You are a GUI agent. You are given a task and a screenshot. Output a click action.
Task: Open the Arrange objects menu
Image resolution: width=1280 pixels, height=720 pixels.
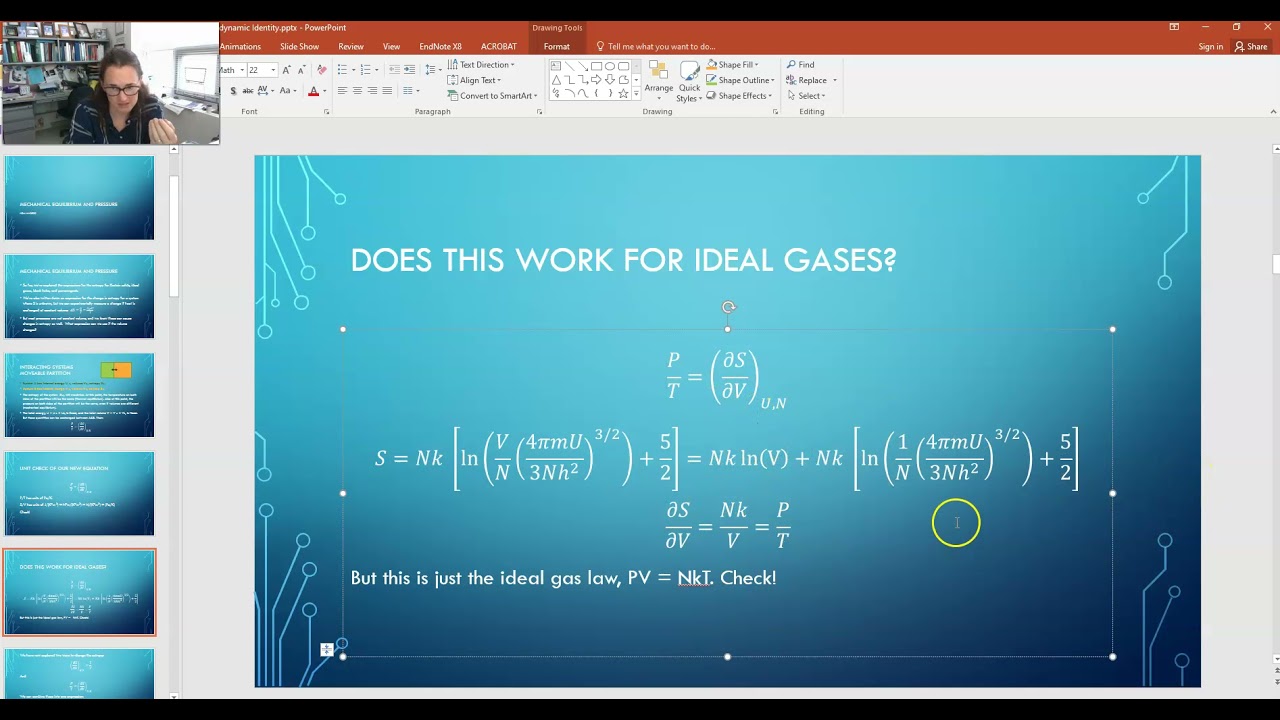click(x=659, y=81)
